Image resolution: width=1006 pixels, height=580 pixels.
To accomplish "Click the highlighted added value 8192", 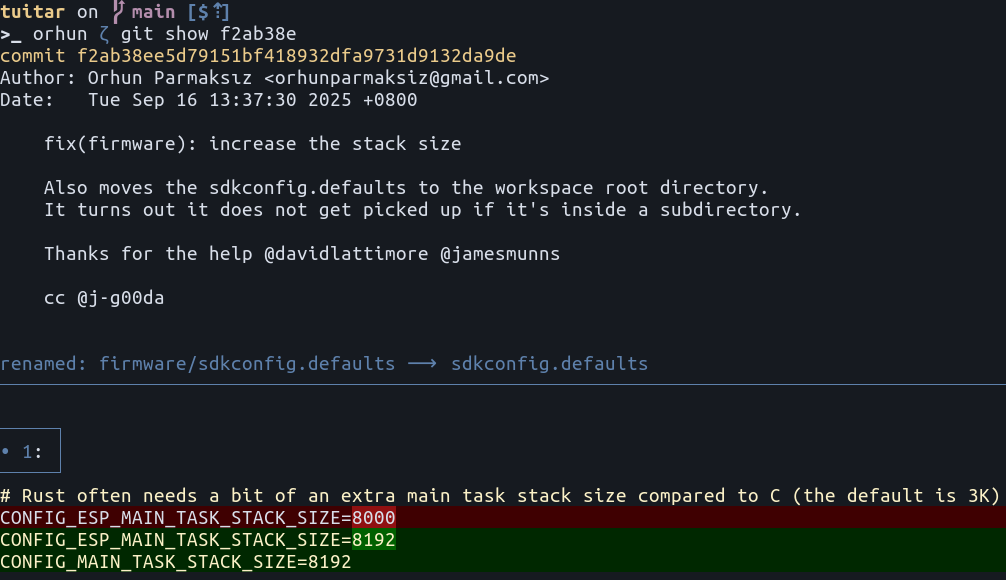I will [374, 540].
